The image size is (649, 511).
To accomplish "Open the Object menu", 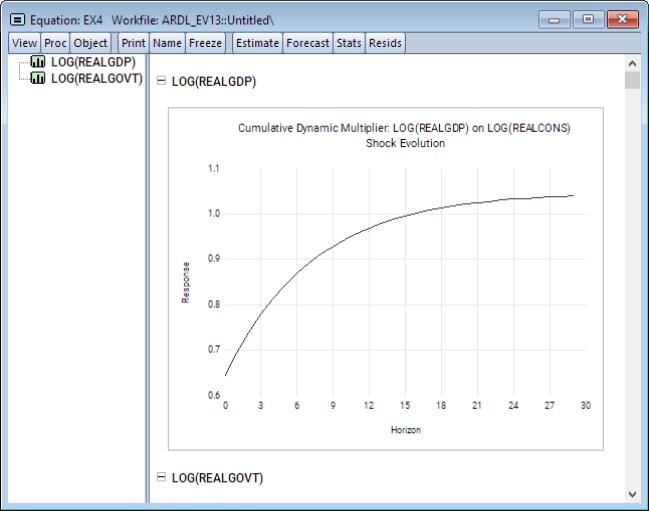I will click(x=90, y=43).
